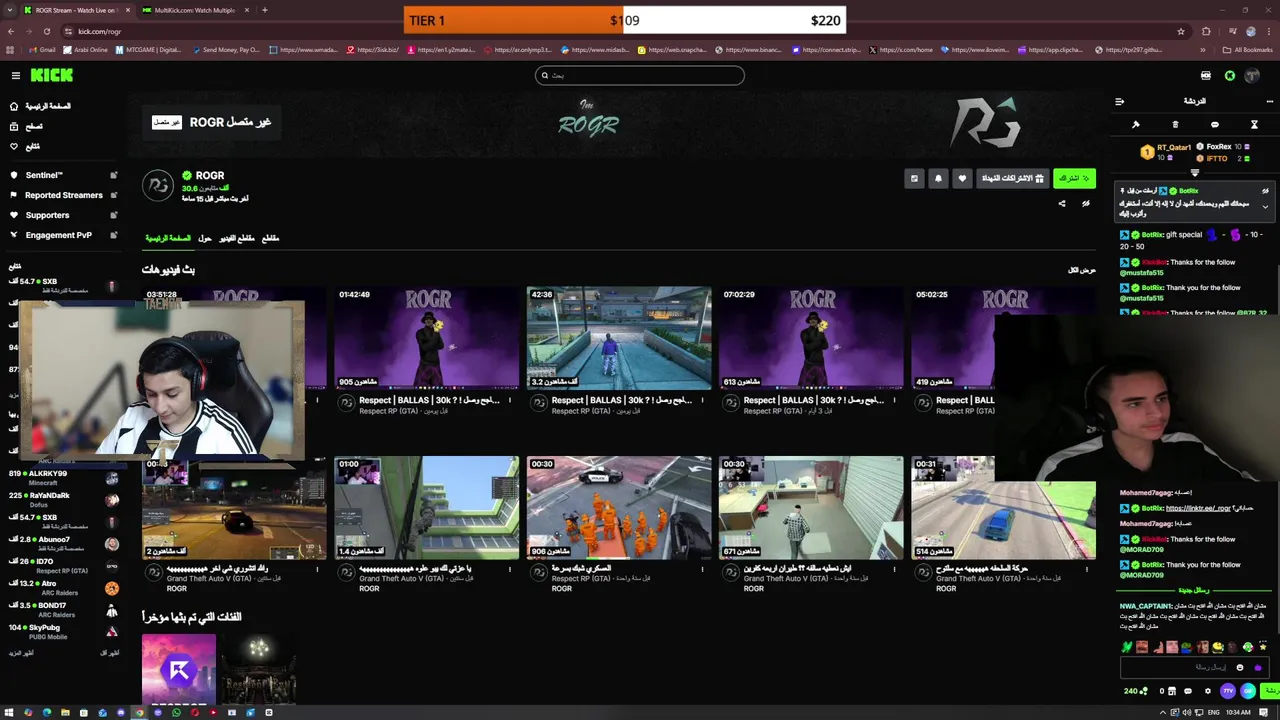Open Engagement PvP in the sidebar
This screenshot has width=1280, height=720.
tap(58, 235)
